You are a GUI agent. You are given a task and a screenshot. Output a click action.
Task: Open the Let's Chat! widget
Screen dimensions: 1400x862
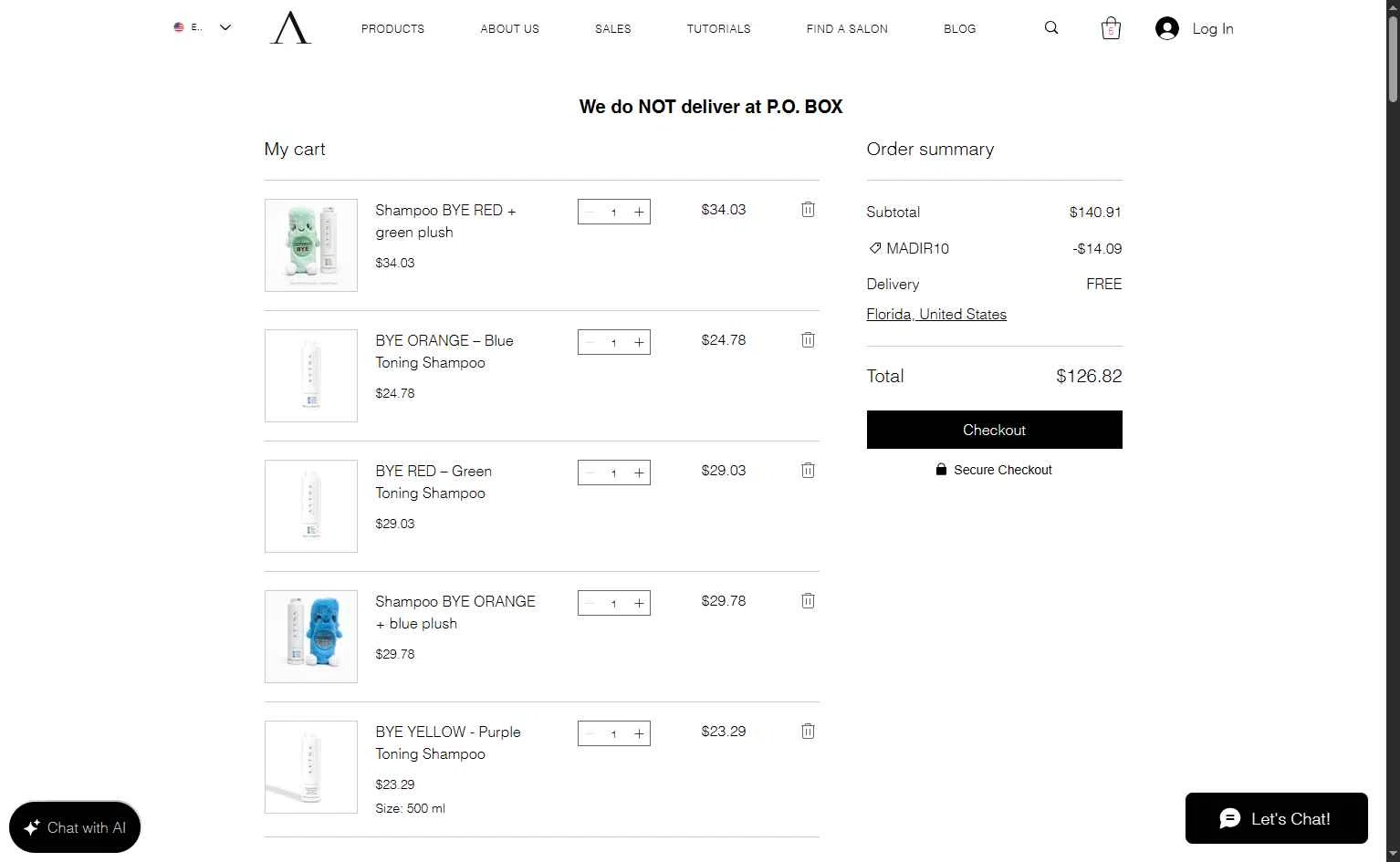coord(1276,818)
